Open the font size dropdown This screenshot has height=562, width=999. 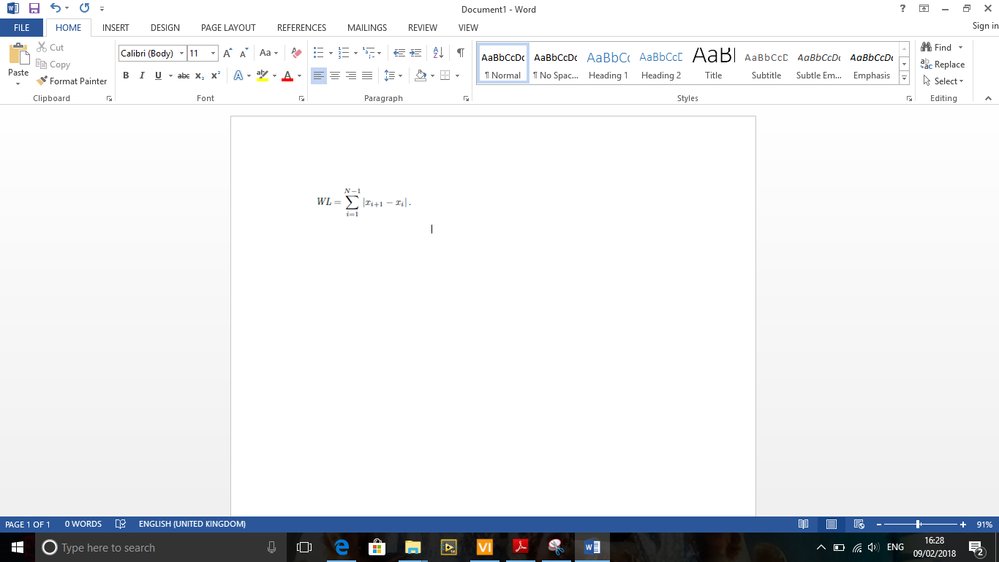(x=213, y=54)
